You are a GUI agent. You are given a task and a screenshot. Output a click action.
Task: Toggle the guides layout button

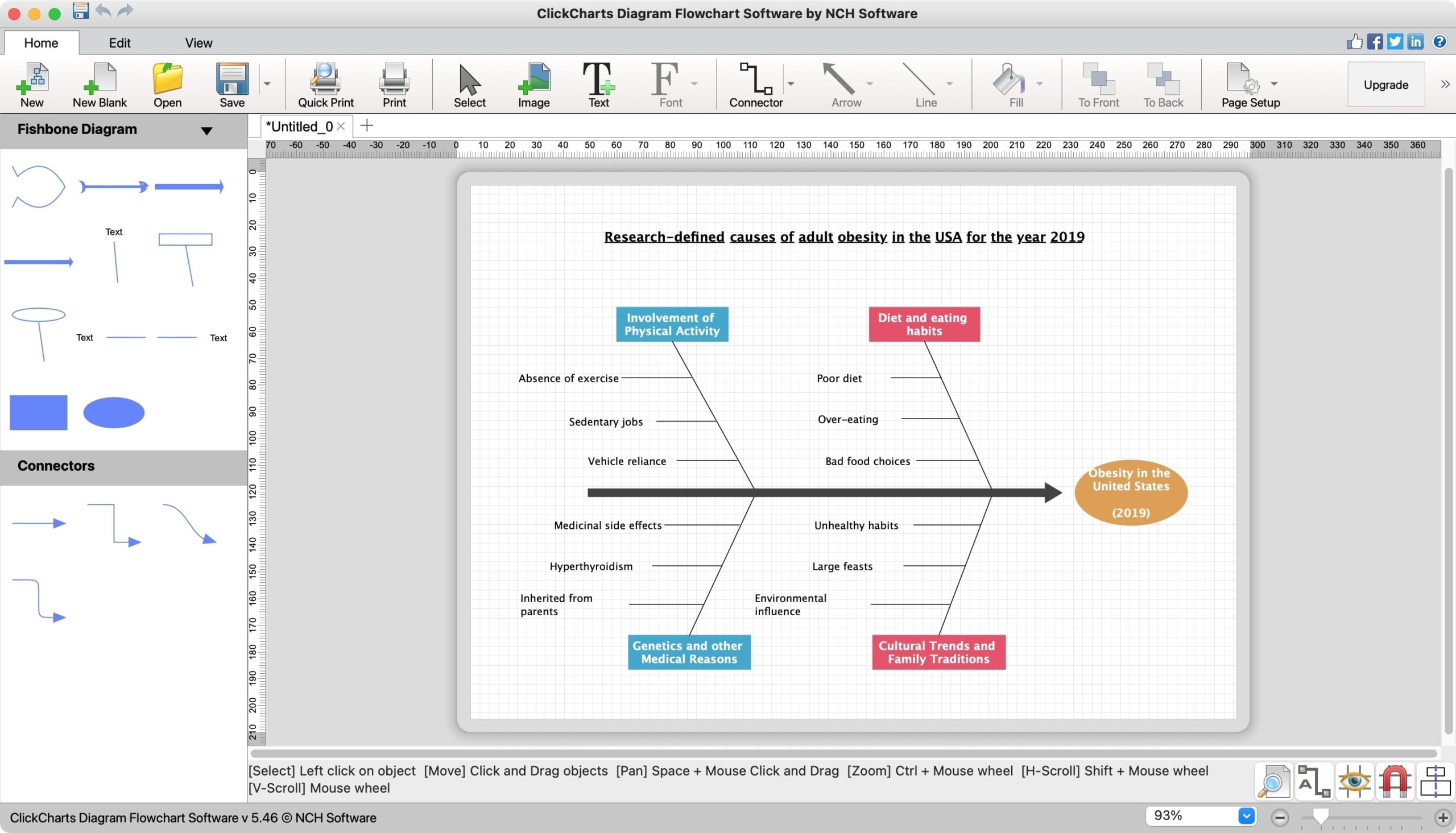click(x=1436, y=781)
